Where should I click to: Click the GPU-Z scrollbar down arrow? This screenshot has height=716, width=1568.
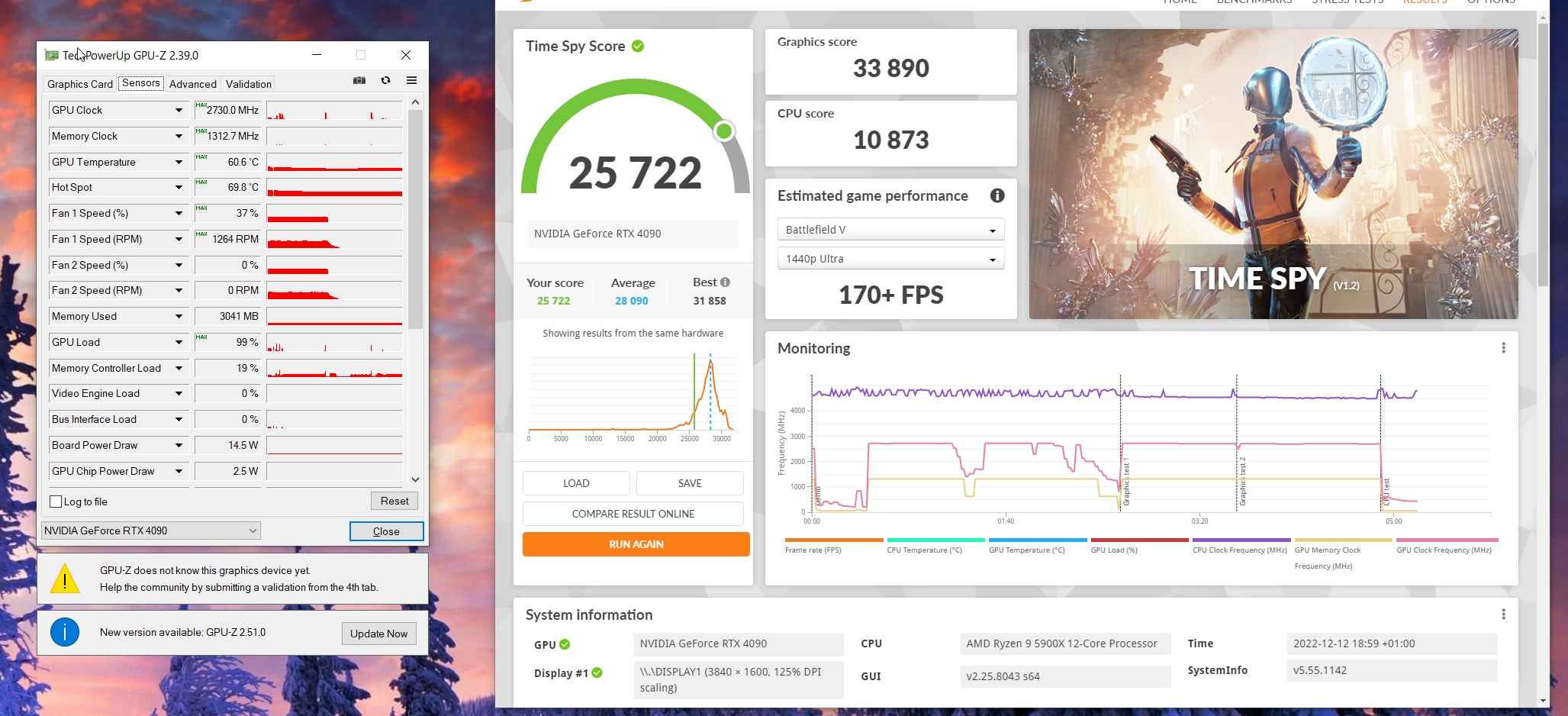pyautogui.click(x=415, y=479)
